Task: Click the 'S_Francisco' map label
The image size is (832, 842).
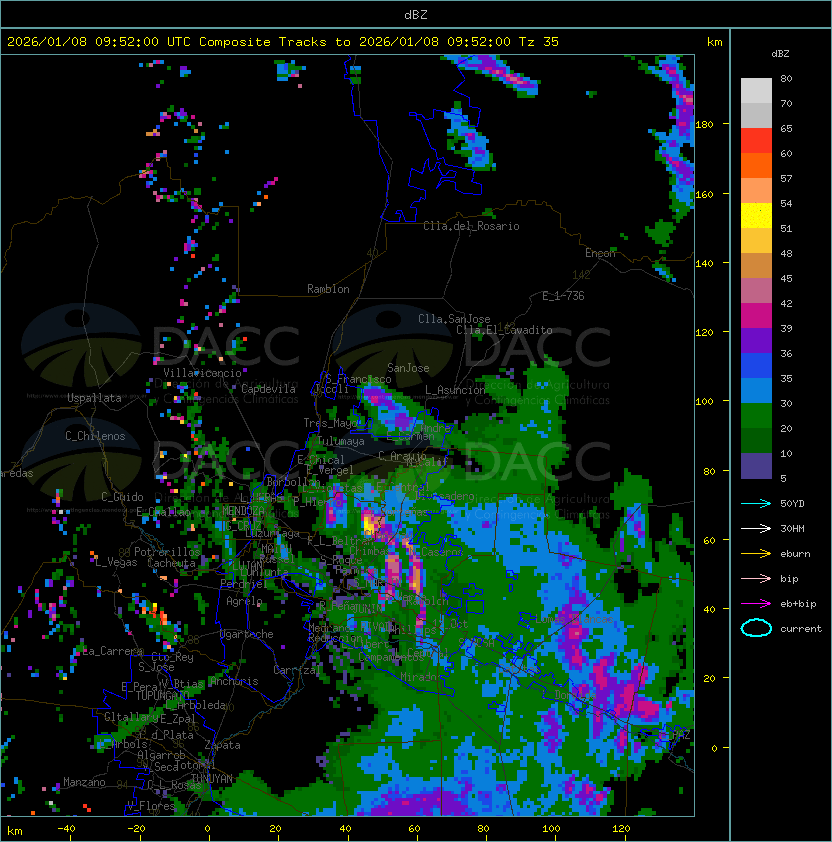Action: click(x=358, y=379)
